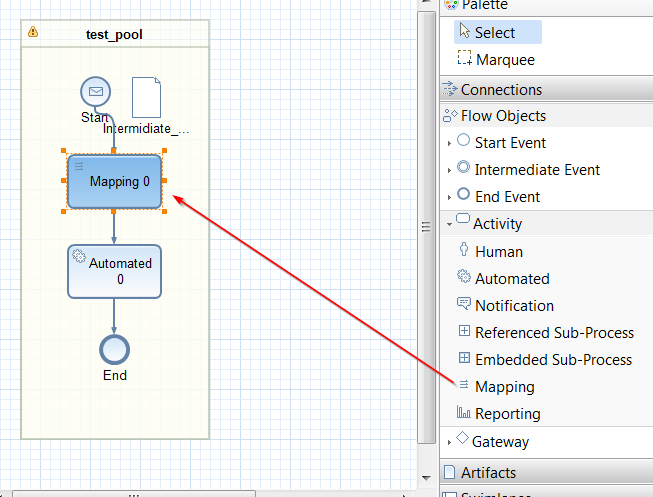The image size is (653, 497).
Task: Click the lines icon inside Mapping 0
Action: (x=79, y=167)
